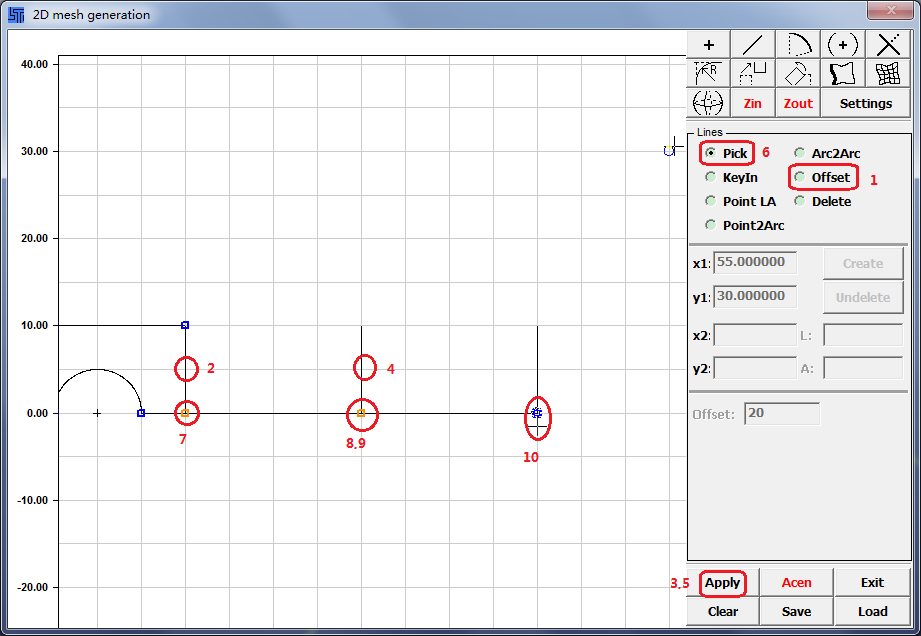Click the Undelete button
Viewport: 921px width, 636px height.
pyautogui.click(x=863, y=297)
